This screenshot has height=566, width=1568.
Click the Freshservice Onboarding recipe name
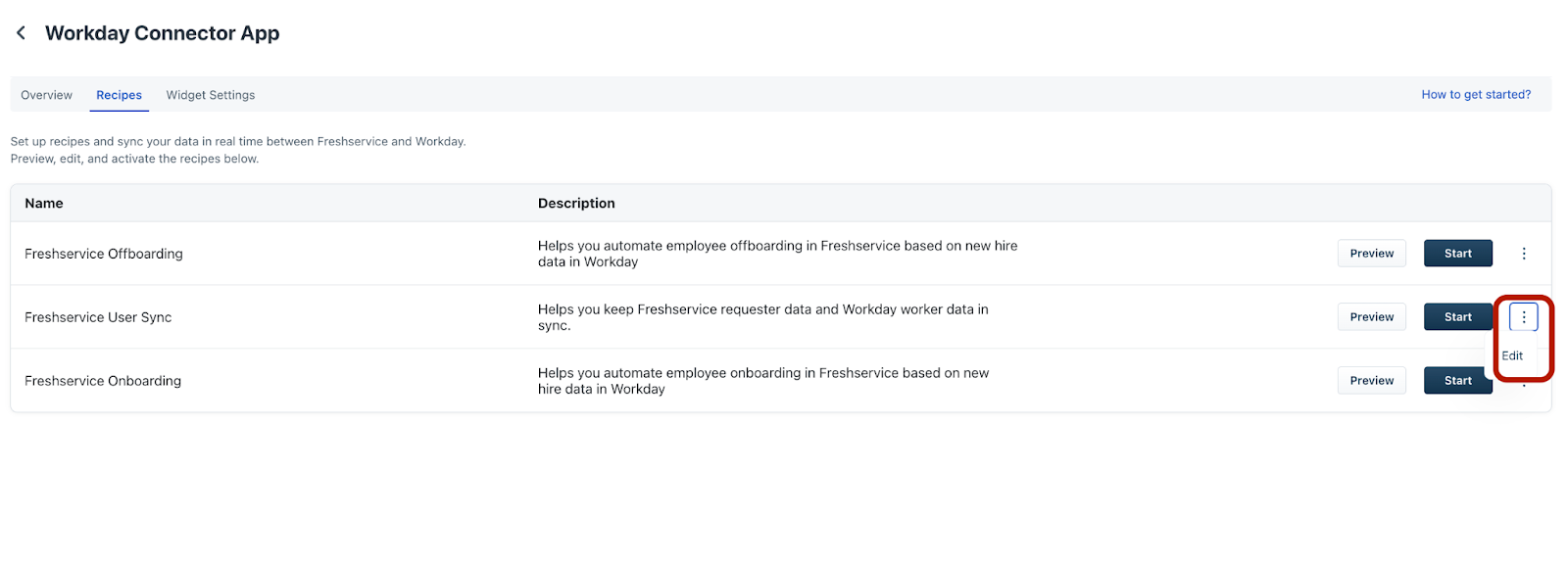coord(103,381)
